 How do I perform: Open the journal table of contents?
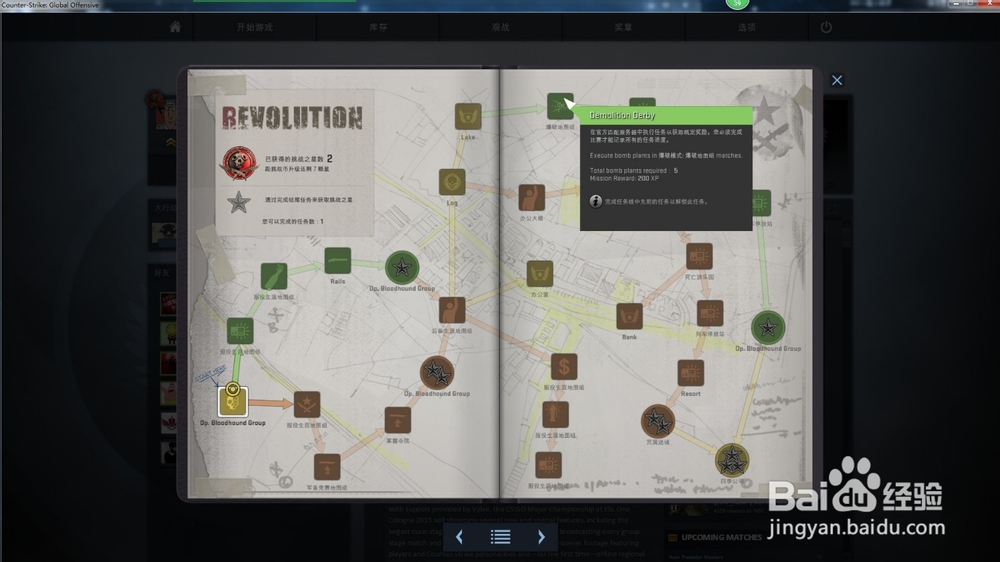(x=501, y=537)
